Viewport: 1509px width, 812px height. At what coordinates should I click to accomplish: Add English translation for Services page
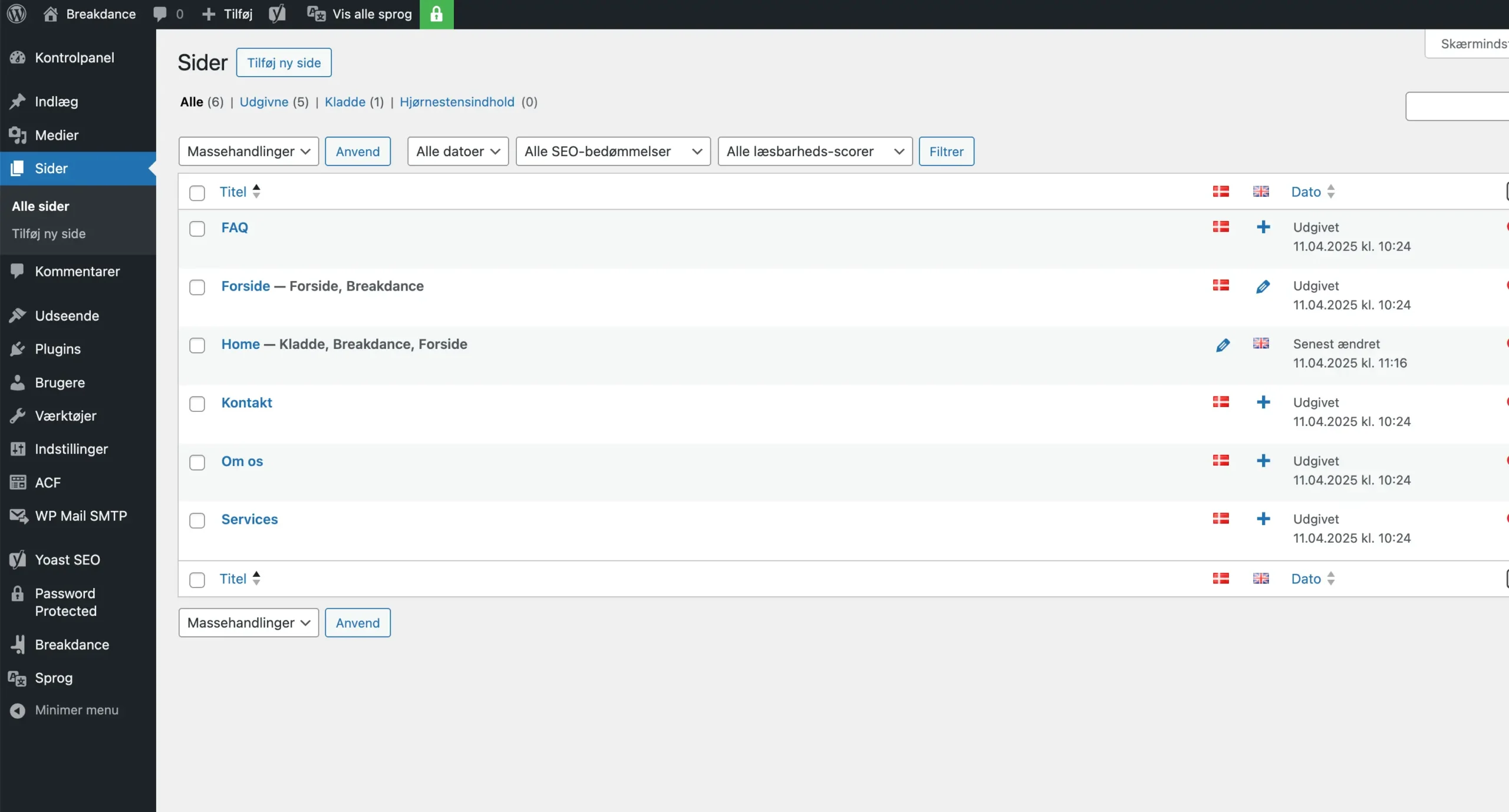click(x=1263, y=519)
